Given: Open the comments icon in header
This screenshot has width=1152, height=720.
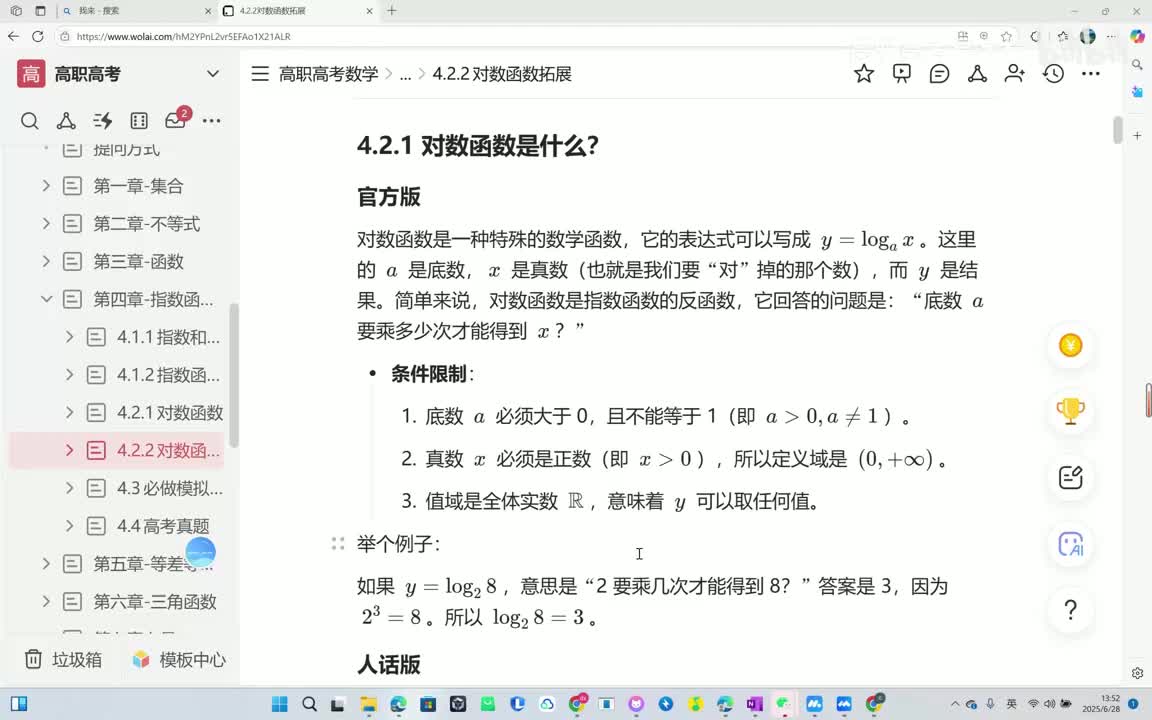Looking at the screenshot, I should point(939,73).
